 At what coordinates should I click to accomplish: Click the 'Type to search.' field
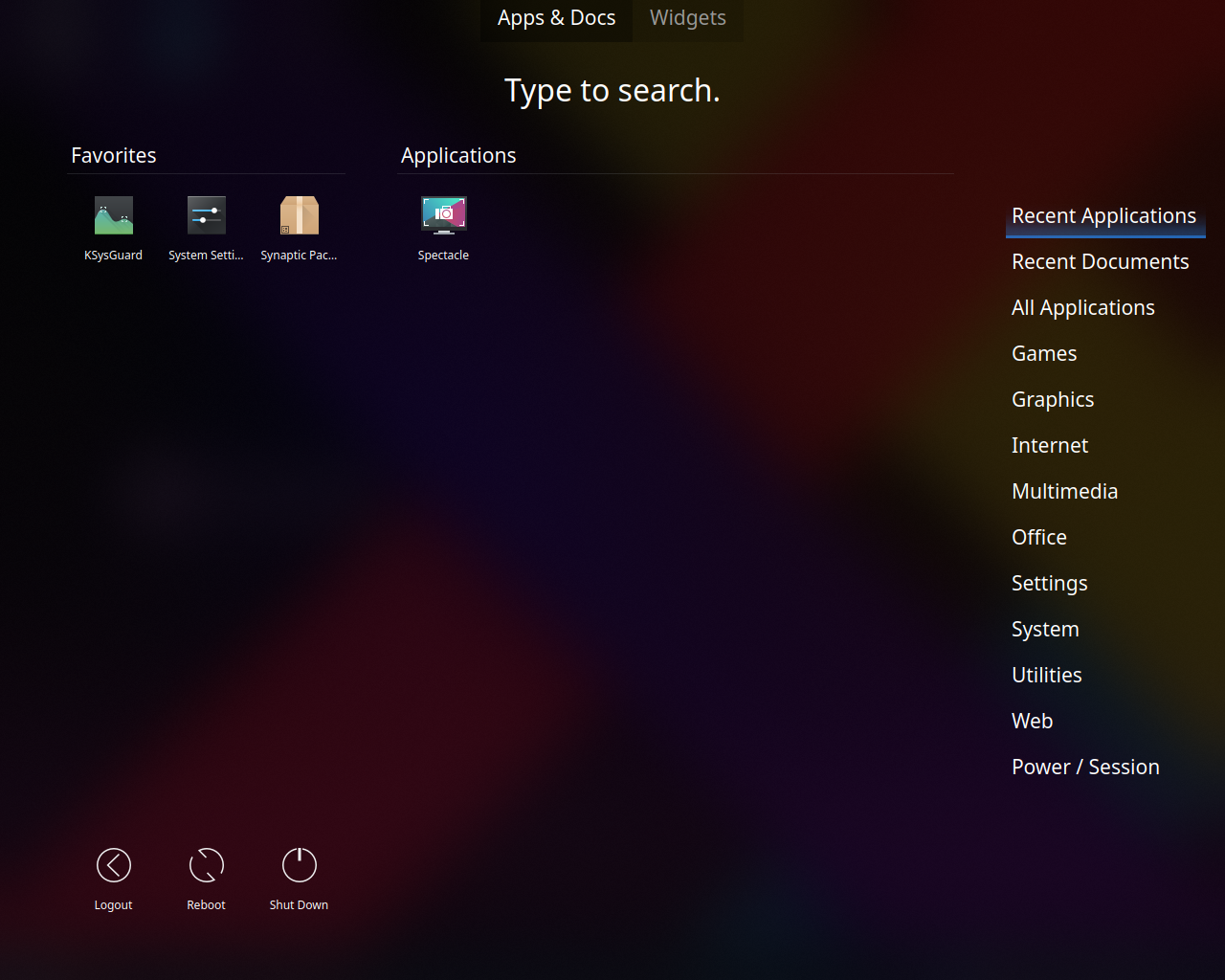coord(612,91)
